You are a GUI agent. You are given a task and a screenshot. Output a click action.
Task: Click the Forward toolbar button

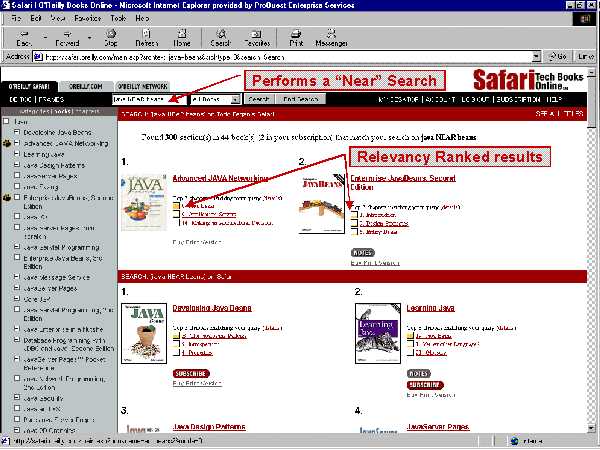click(67, 38)
